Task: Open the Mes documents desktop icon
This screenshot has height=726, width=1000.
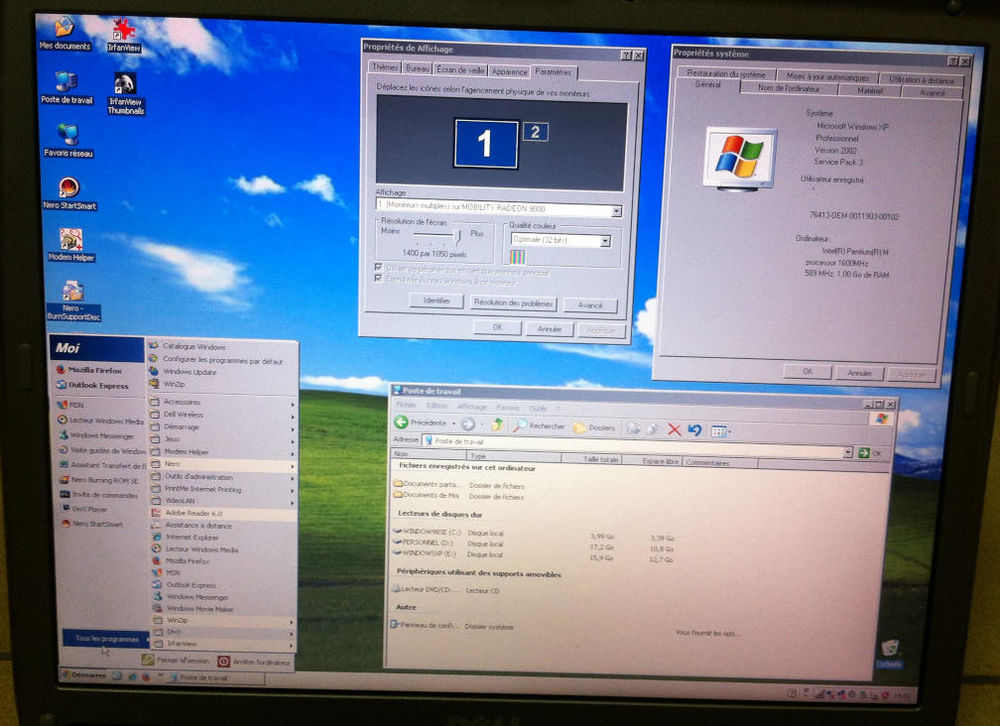Action: [x=64, y=33]
